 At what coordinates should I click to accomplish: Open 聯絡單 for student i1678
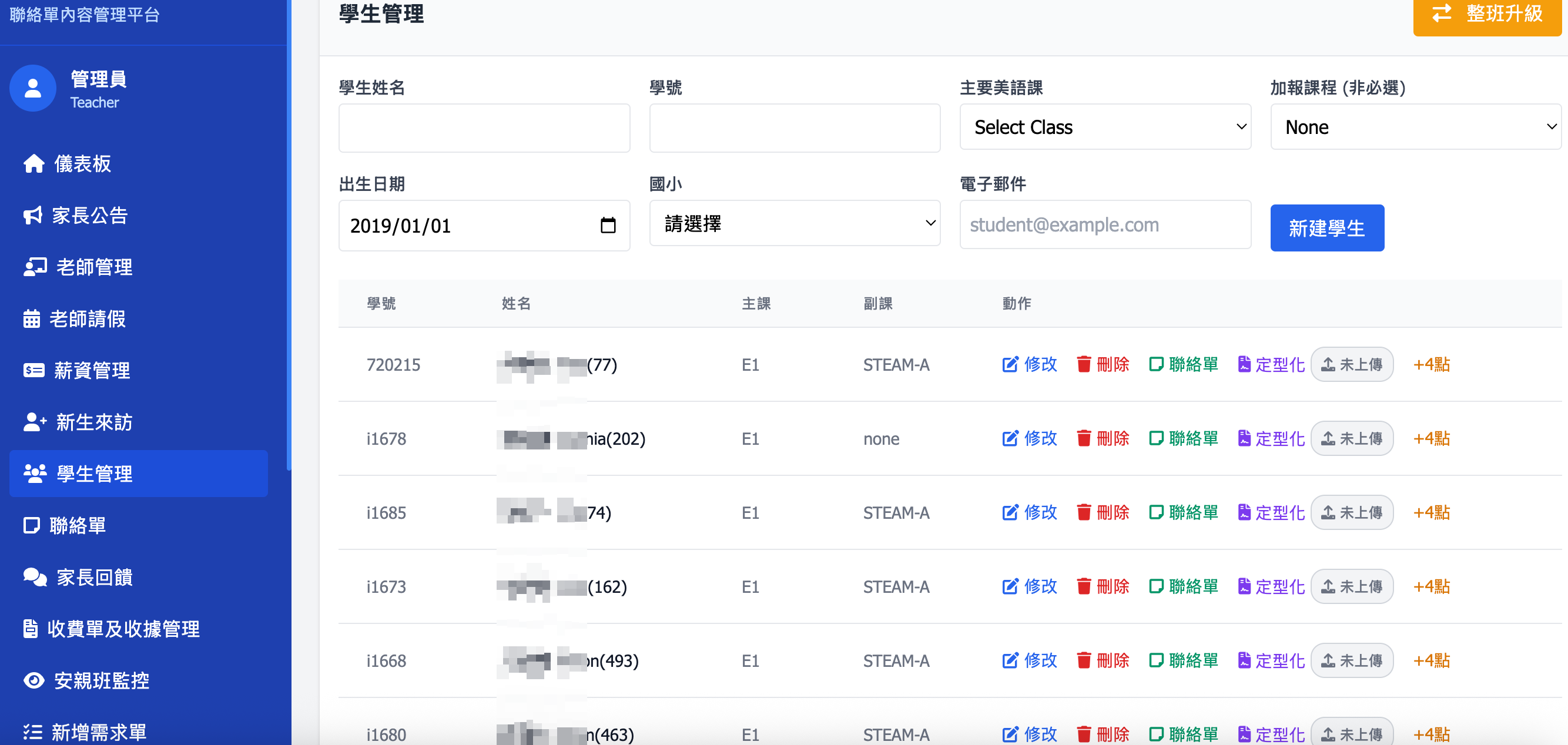click(1183, 439)
